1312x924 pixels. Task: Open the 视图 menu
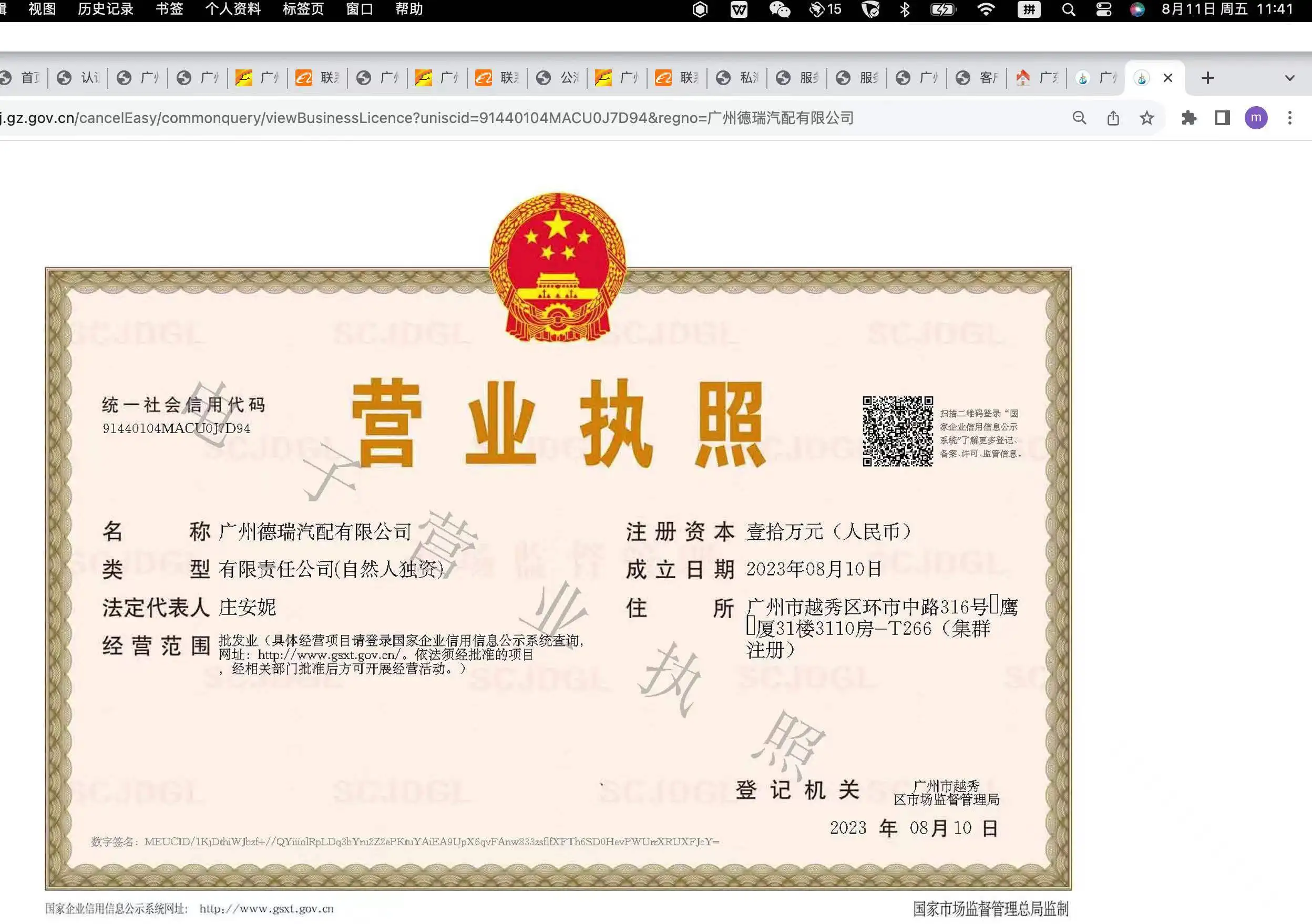click(42, 9)
